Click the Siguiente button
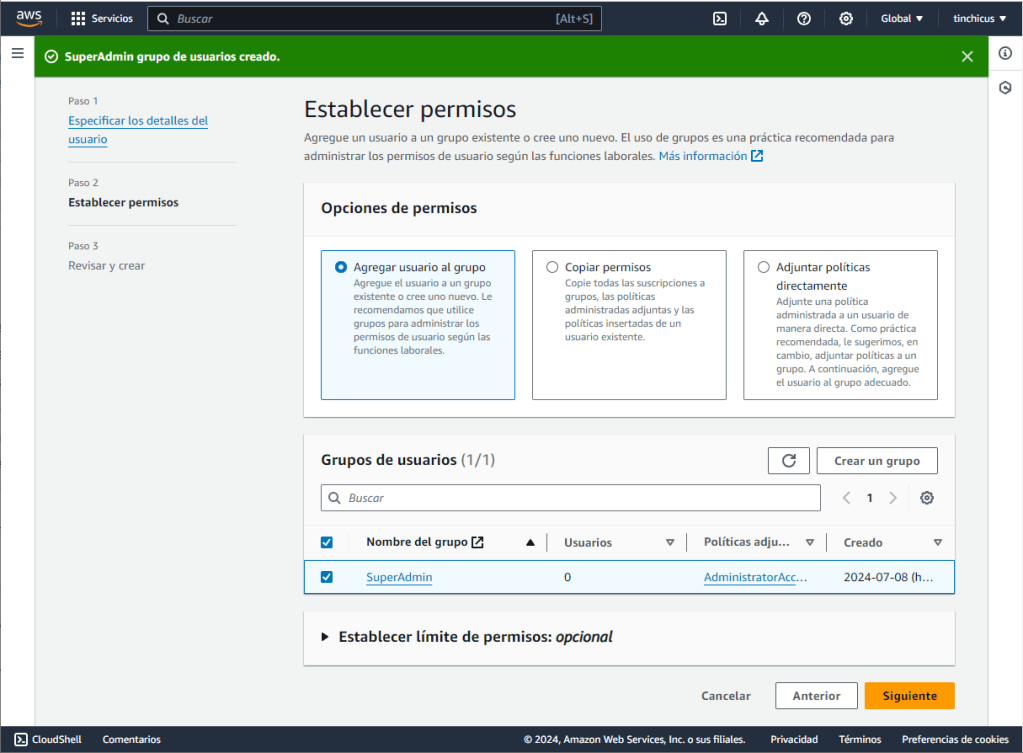Image resolution: width=1023 pixels, height=753 pixels. coord(909,695)
